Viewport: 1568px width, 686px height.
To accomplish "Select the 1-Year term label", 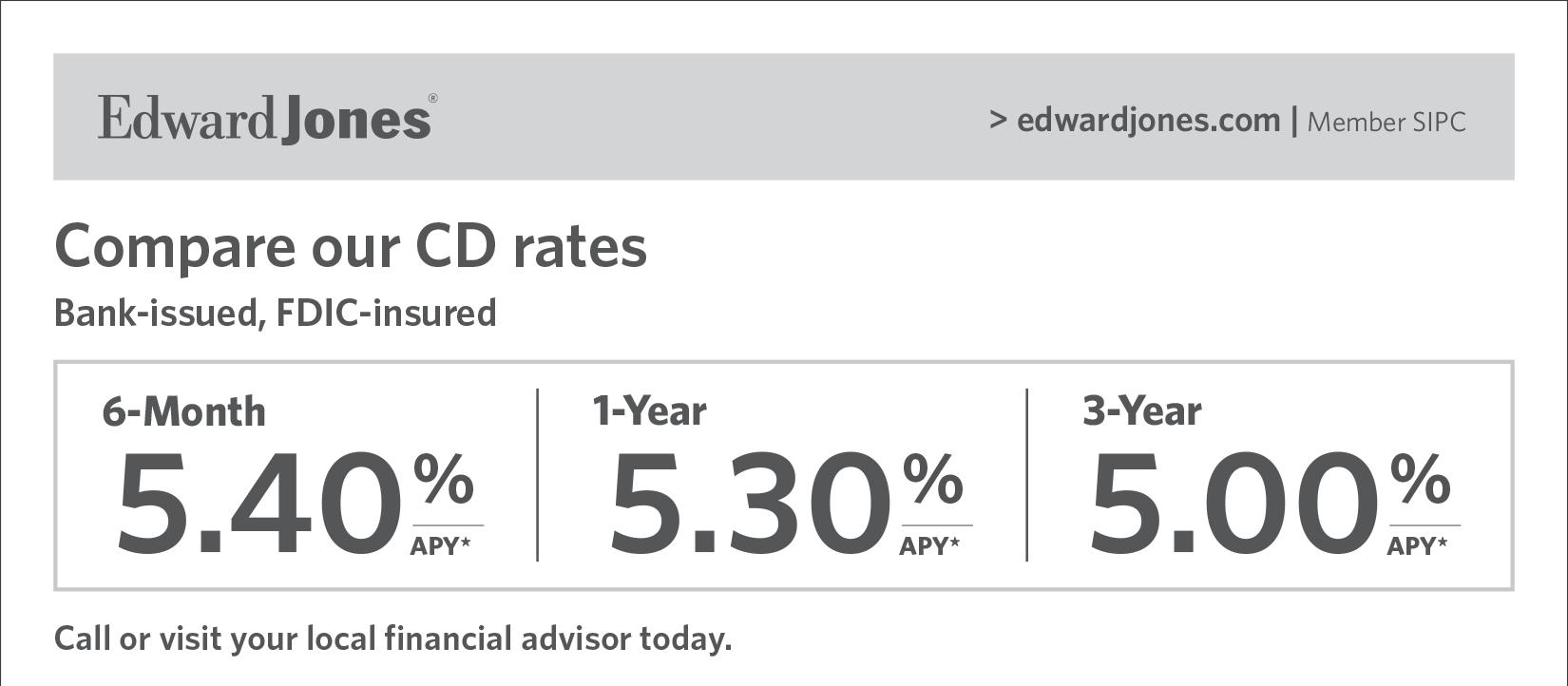I will [649, 411].
